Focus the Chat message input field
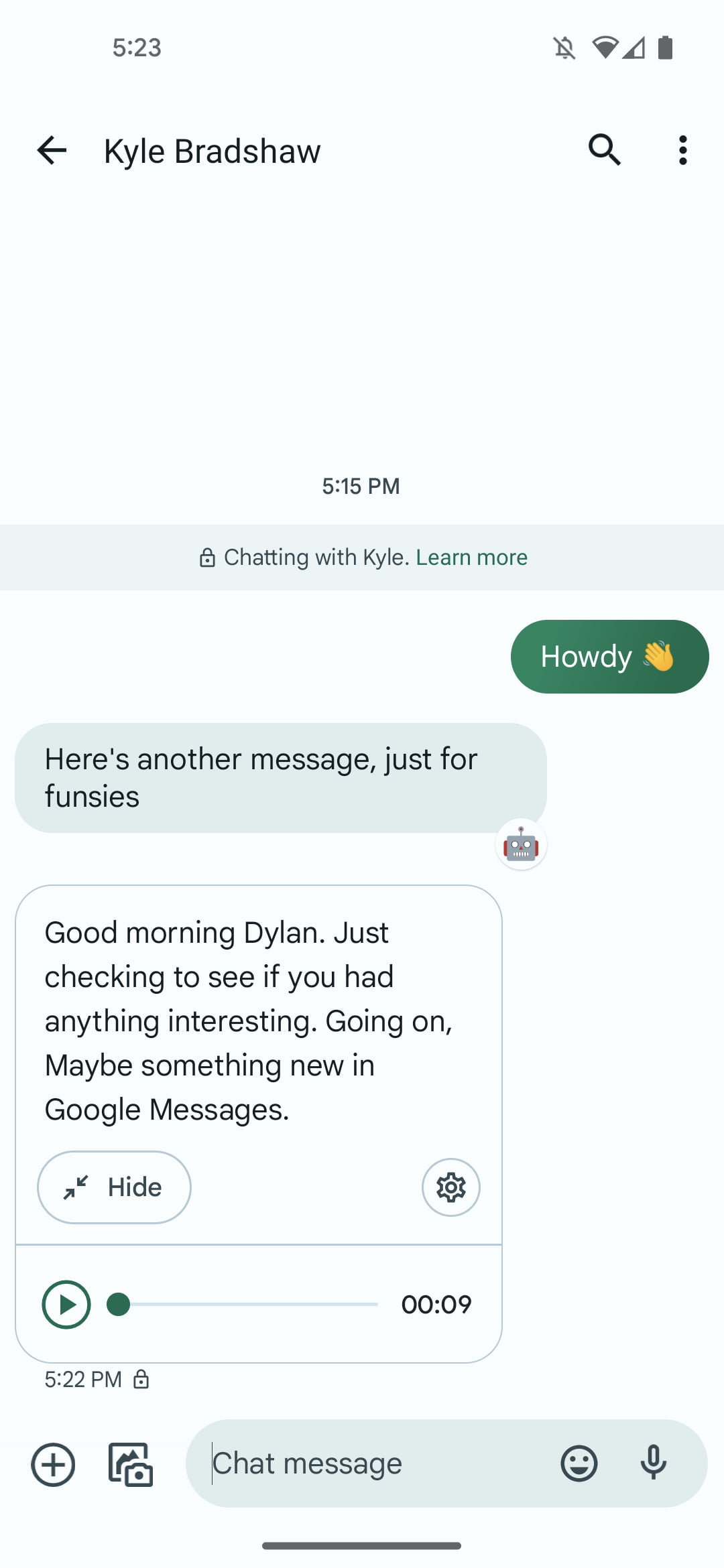Viewport: 724px width, 1568px height. [375, 1463]
